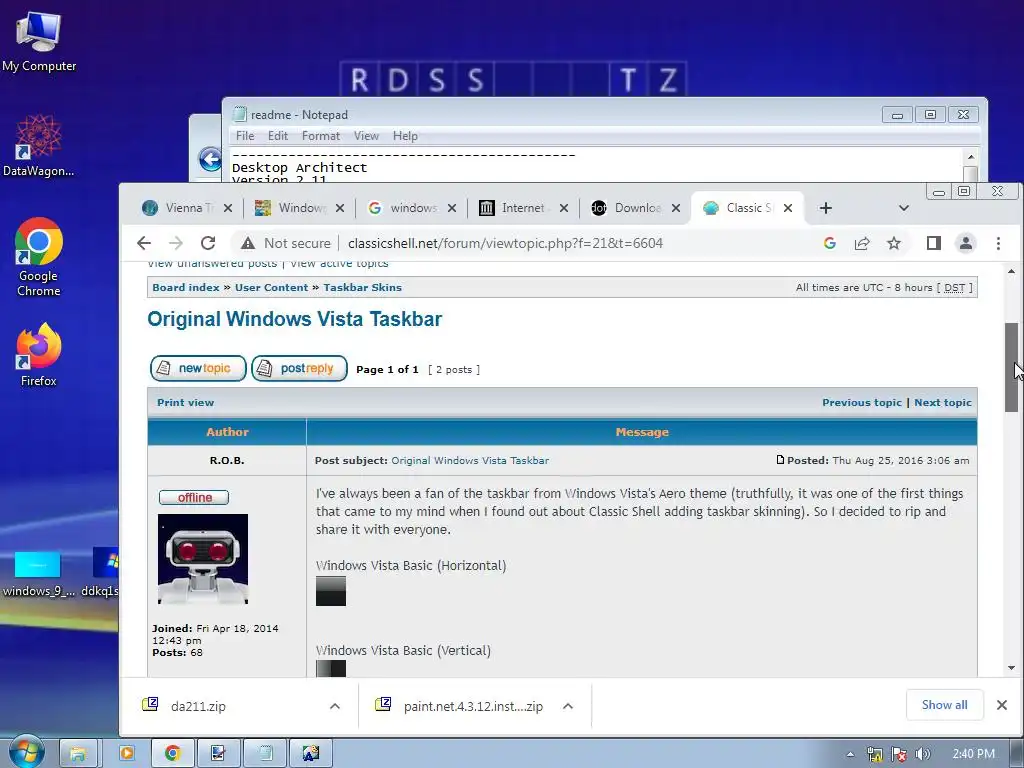Click Chrome's forward navigation arrow
This screenshot has width=1024, height=768.
point(176,243)
